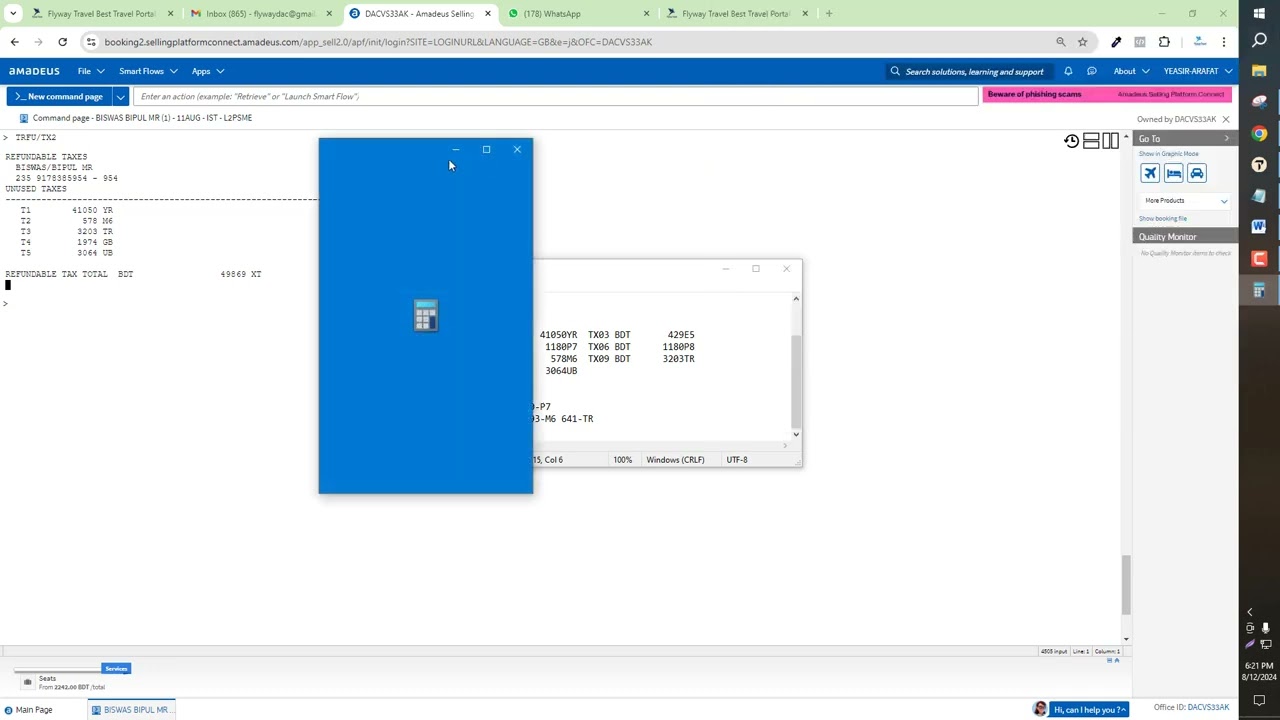Open the Smart Flows dropdown
This screenshot has height=720, width=1280.
pyautogui.click(x=147, y=71)
